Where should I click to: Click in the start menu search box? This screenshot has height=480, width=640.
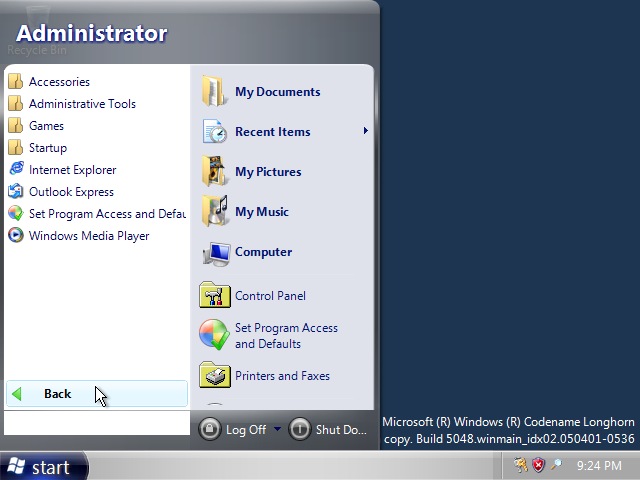[x=97, y=423]
